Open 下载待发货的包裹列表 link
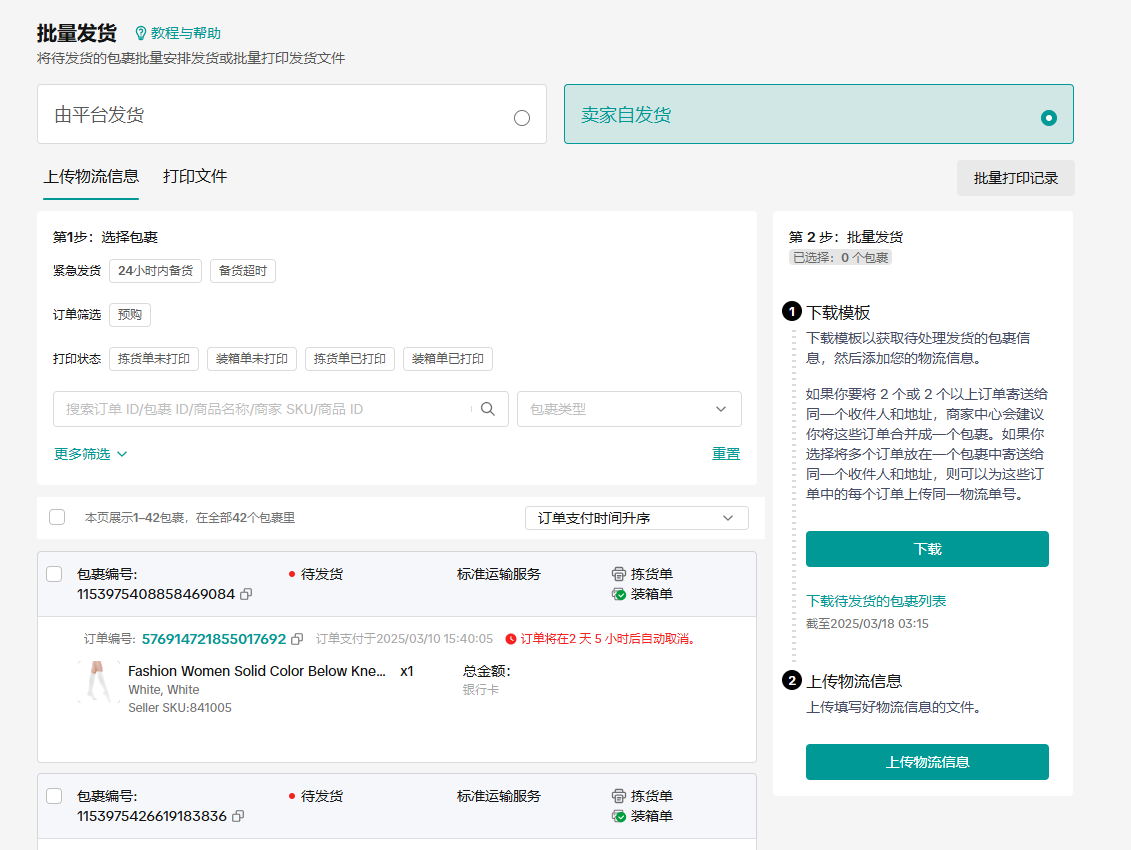 tap(876, 601)
